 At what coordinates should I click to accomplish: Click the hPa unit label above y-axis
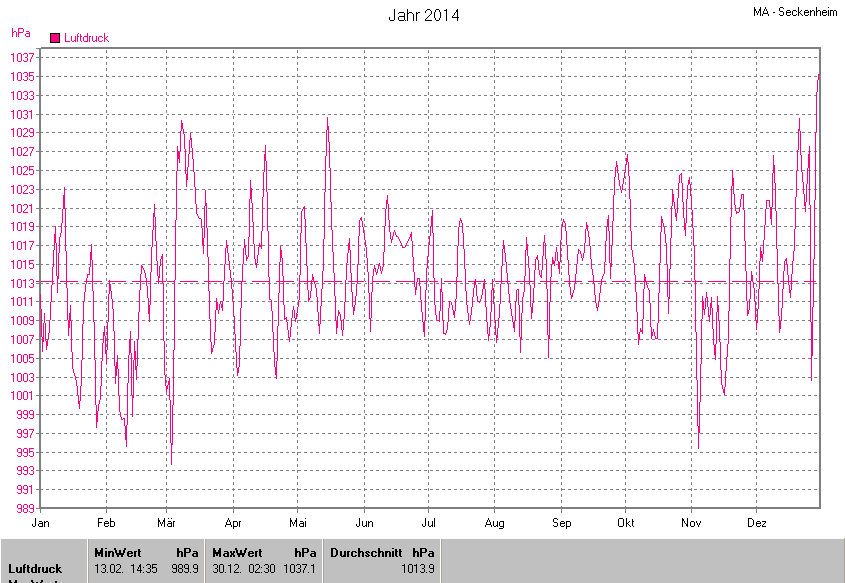tap(21, 33)
